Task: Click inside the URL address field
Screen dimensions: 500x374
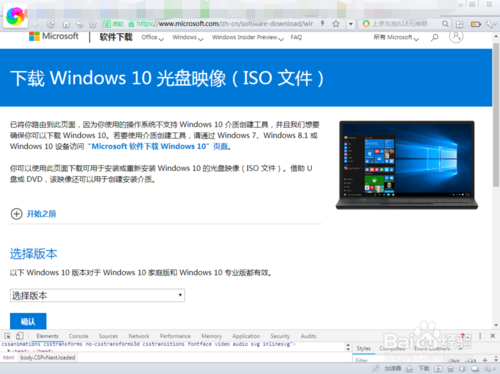Action: (225, 24)
